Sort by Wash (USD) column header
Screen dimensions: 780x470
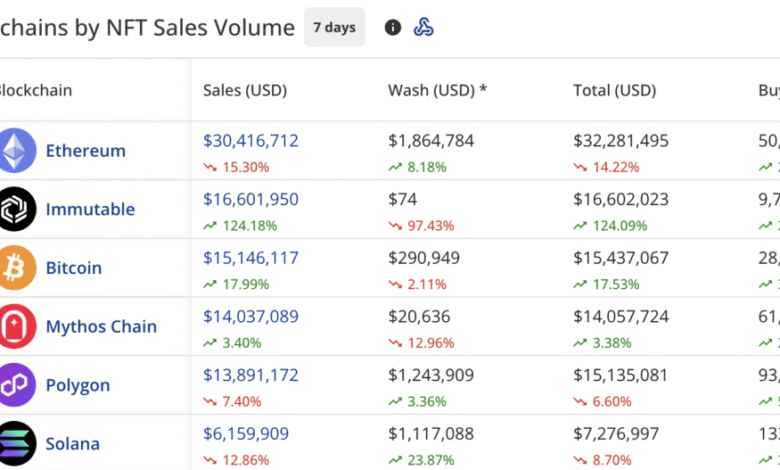tap(437, 90)
